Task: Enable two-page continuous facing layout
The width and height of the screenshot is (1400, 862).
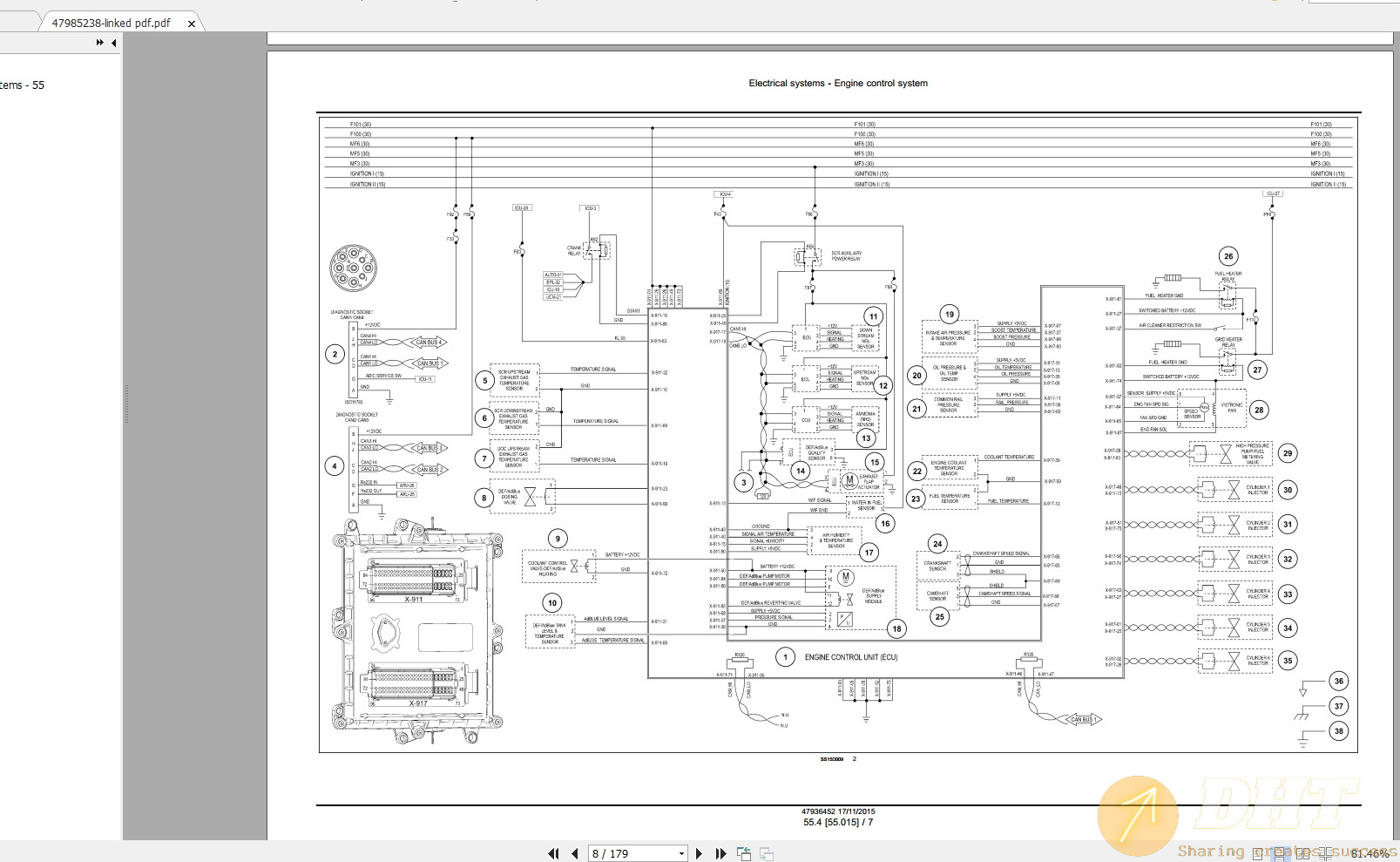Action: coord(1324,854)
